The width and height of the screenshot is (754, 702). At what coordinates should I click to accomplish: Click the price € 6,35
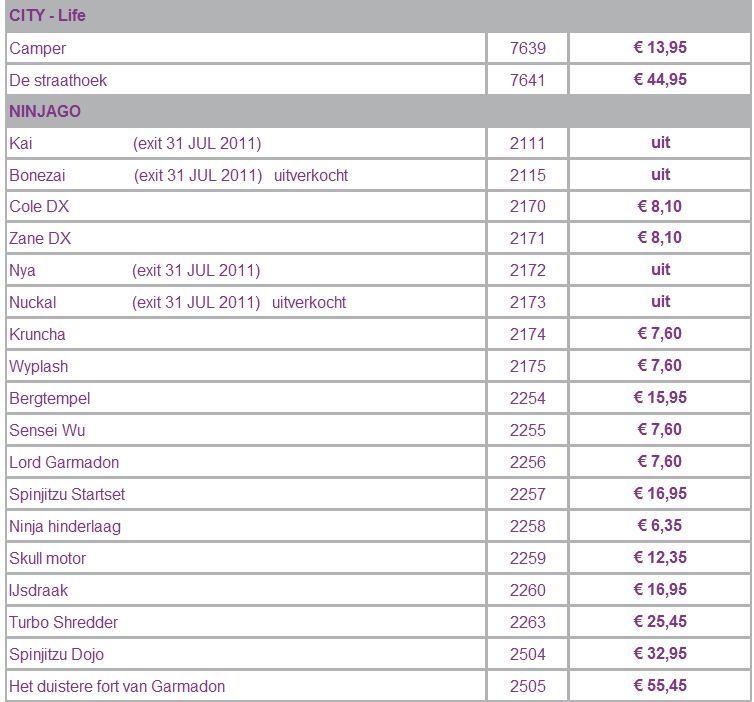click(x=660, y=525)
